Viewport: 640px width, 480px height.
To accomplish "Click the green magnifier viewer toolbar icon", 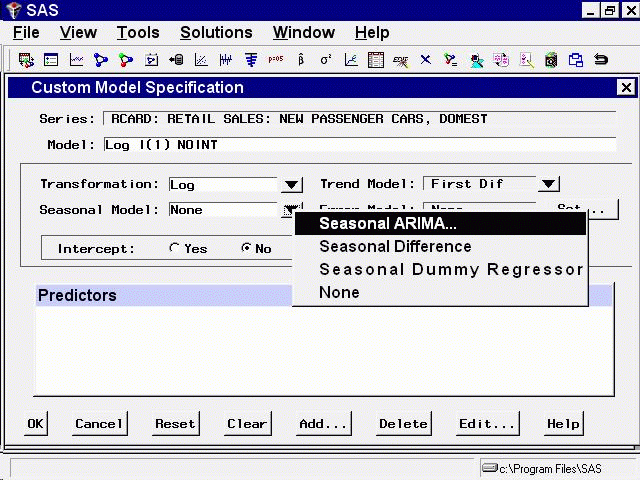I will [x=551, y=60].
